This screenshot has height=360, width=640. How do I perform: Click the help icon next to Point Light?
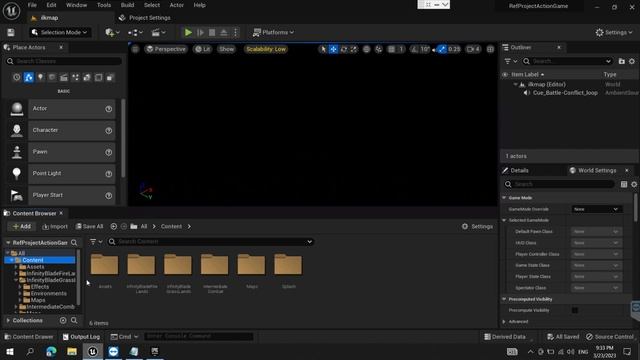[x=109, y=174]
